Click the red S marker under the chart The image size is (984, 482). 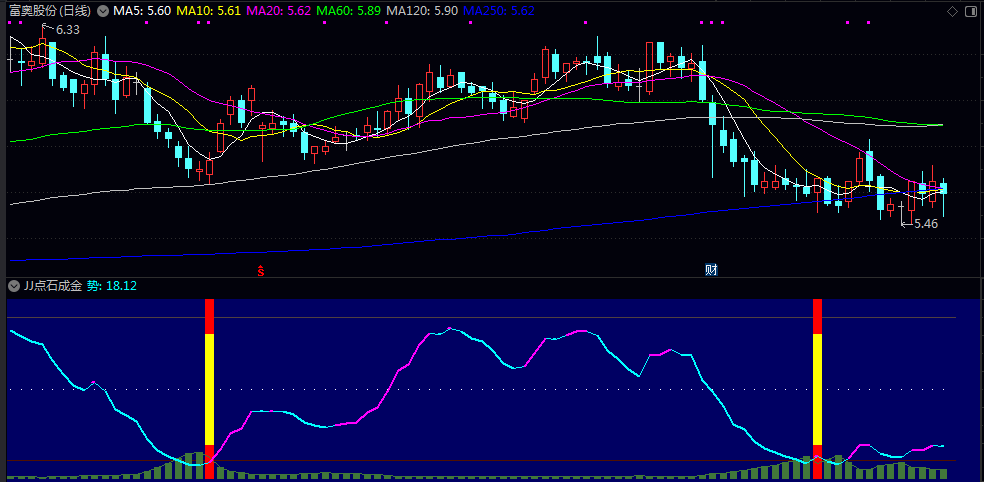tap(261, 270)
